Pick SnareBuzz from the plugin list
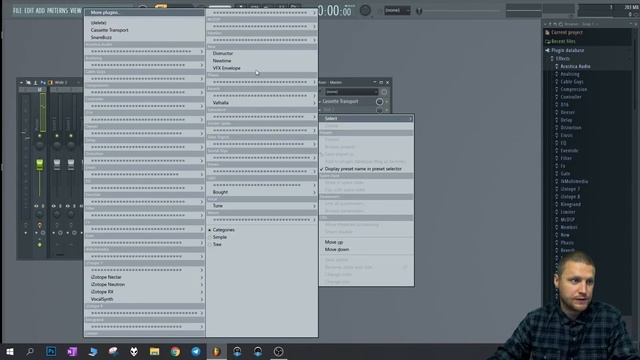The height and width of the screenshot is (360, 640). (144, 37)
